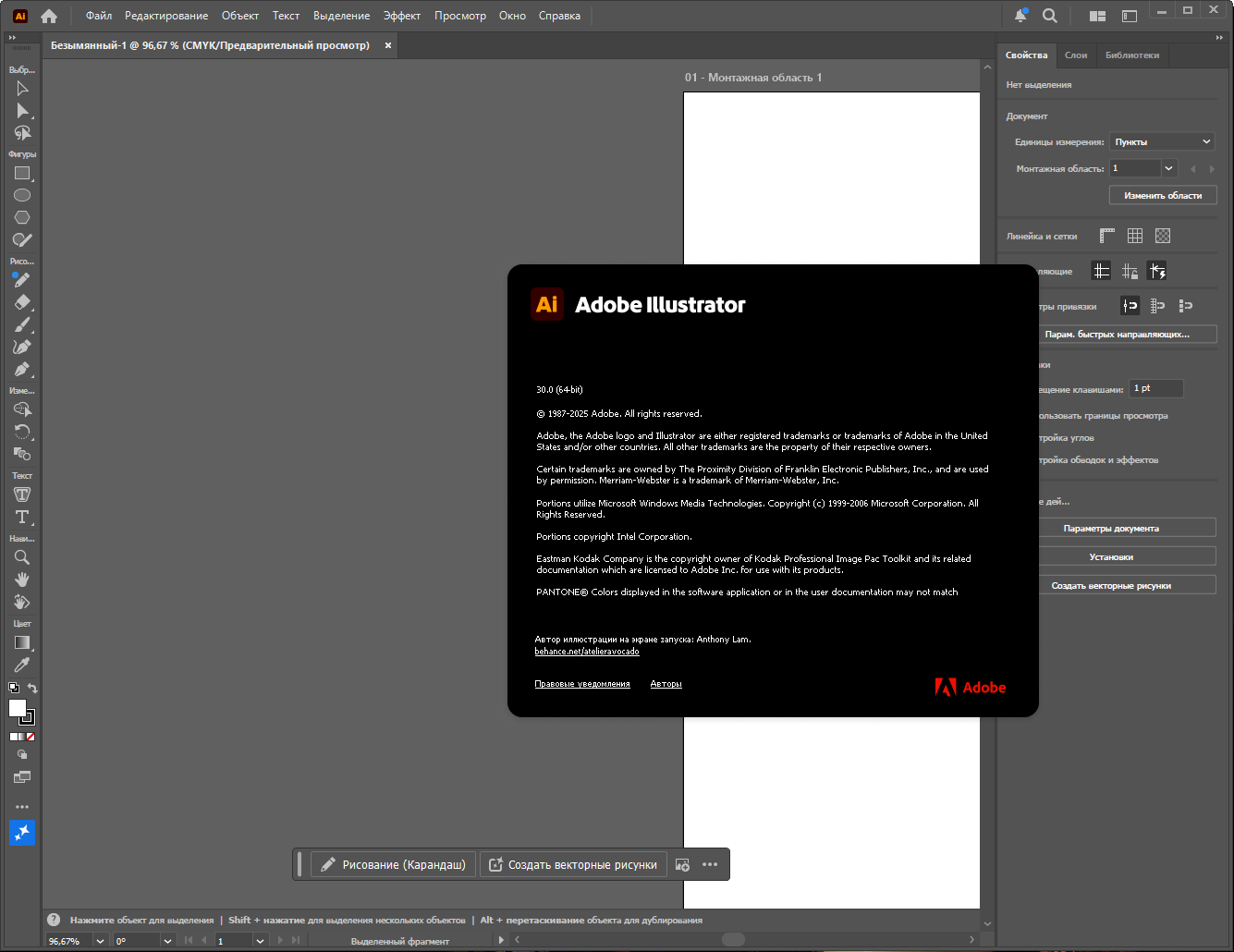The width and height of the screenshot is (1234, 952).
Task: Switch to the Слои tab
Action: click(1076, 55)
